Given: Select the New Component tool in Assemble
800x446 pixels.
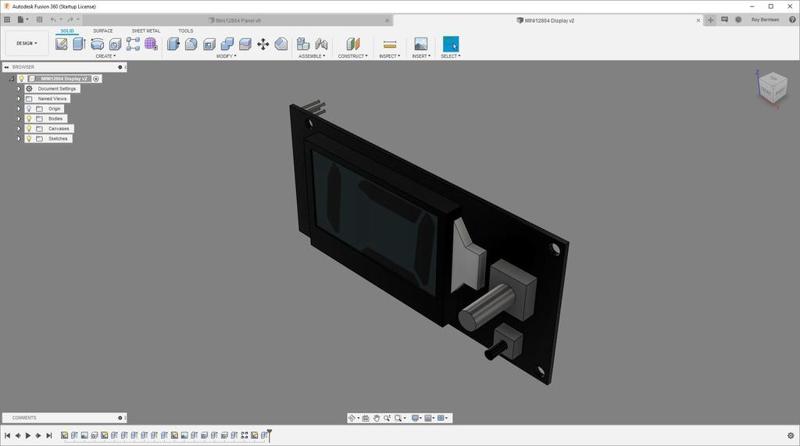Looking at the screenshot, I should pyautogui.click(x=303, y=44).
